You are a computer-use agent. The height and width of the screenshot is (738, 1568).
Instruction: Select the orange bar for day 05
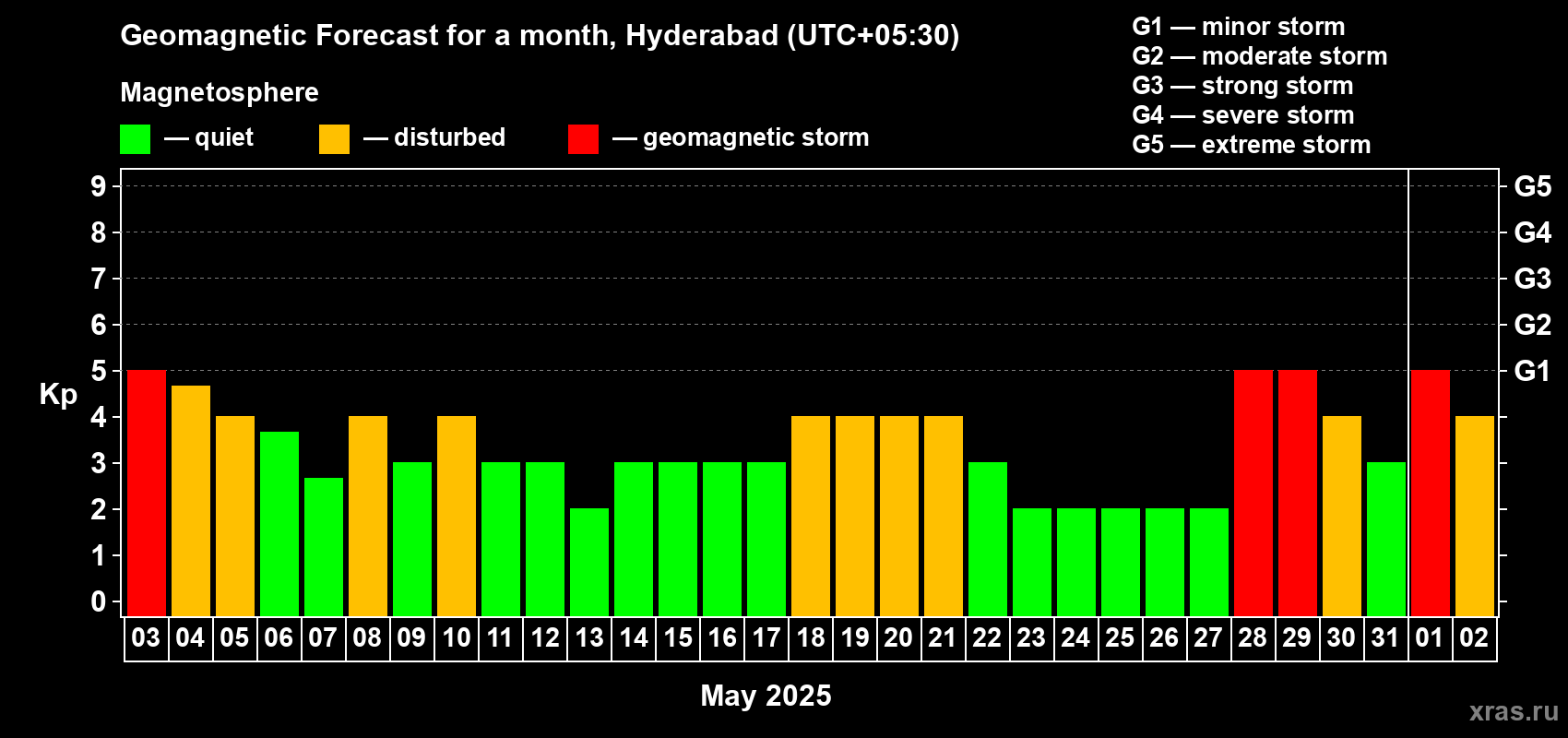(235, 517)
